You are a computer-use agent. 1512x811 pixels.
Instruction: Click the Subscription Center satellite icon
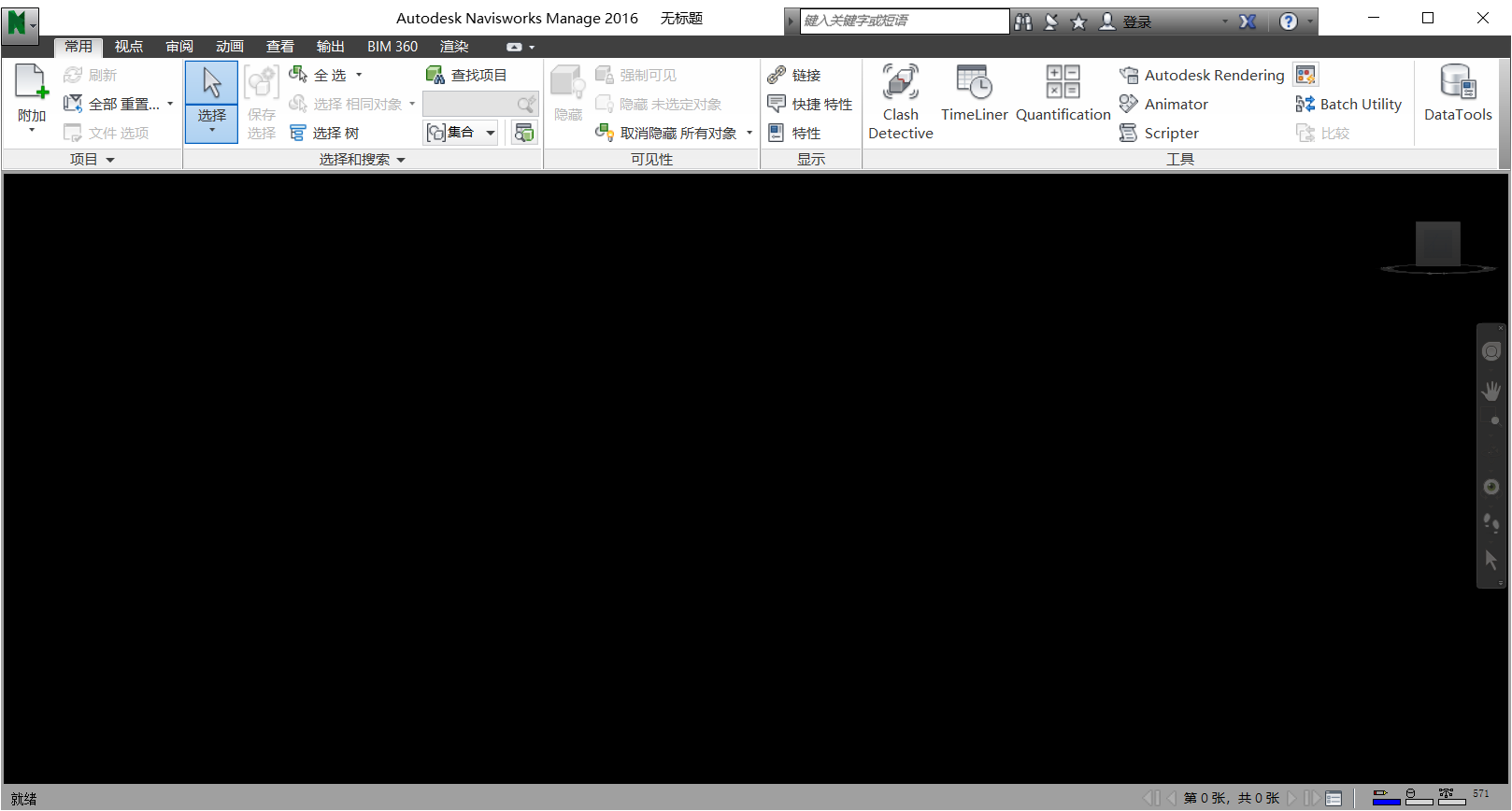[1051, 21]
